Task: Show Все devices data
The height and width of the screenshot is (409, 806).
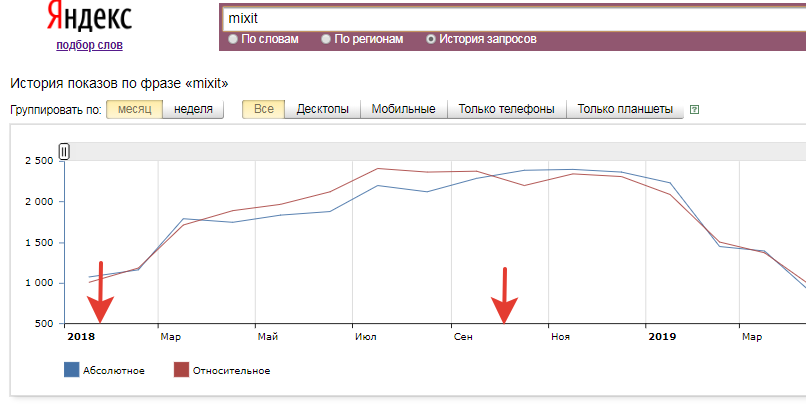Action: (264, 109)
